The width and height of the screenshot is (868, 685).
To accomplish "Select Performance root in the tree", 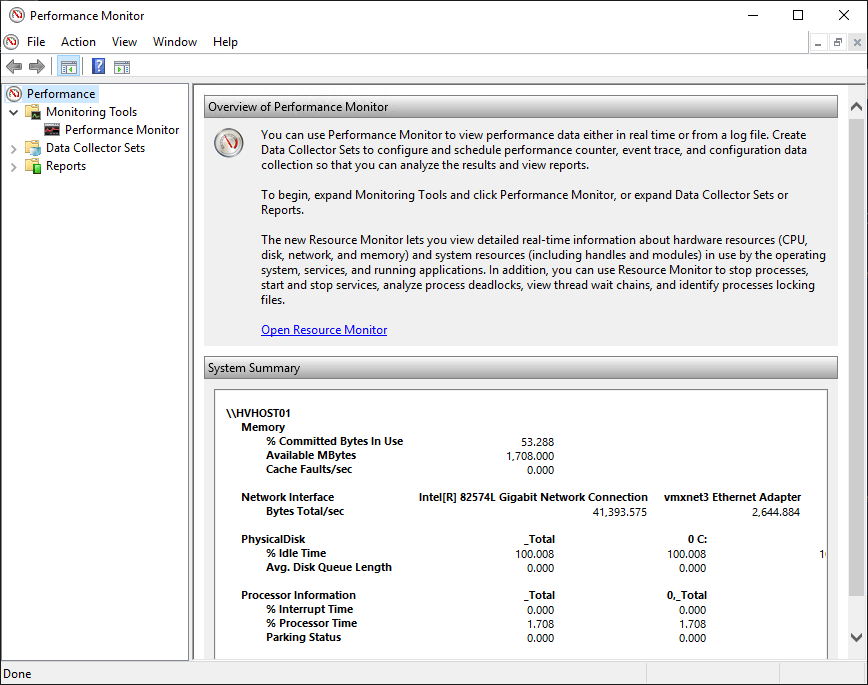I will pos(61,94).
